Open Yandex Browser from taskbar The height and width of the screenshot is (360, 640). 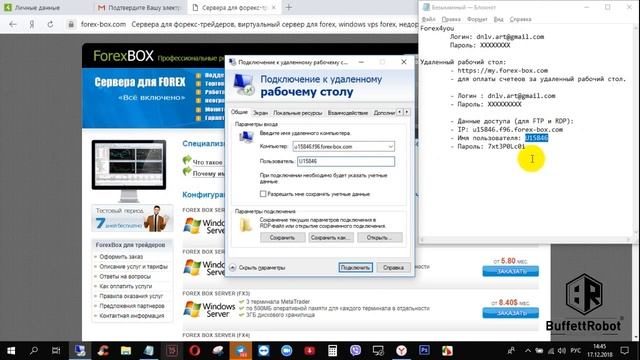point(402,351)
